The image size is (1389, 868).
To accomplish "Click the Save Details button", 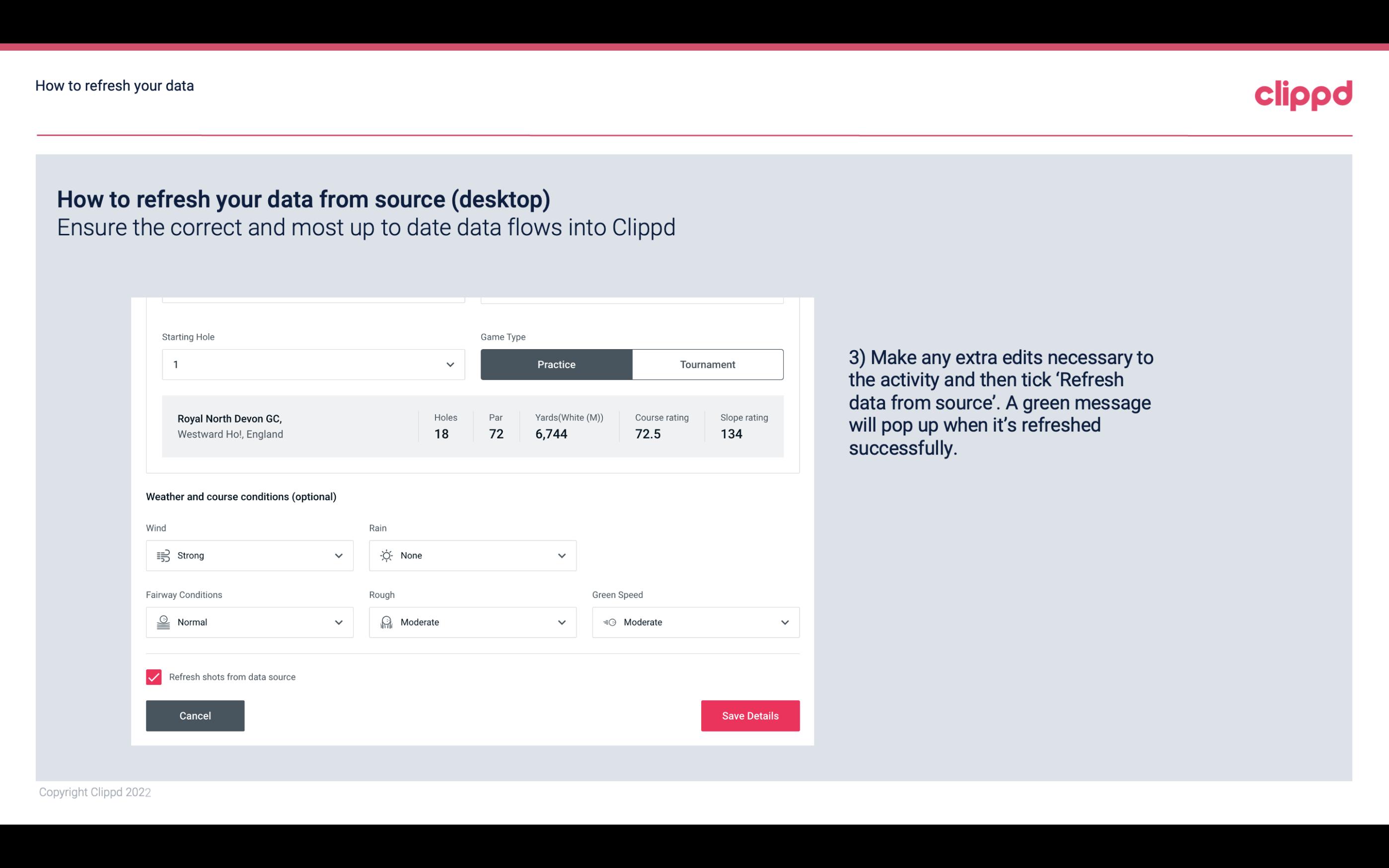I will 750,715.
